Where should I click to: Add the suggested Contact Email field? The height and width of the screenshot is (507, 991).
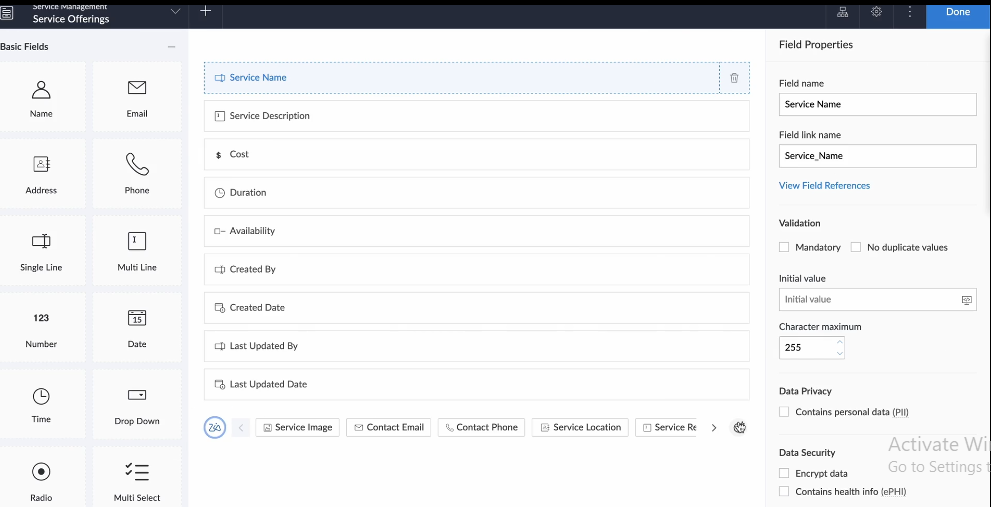(x=388, y=428)
